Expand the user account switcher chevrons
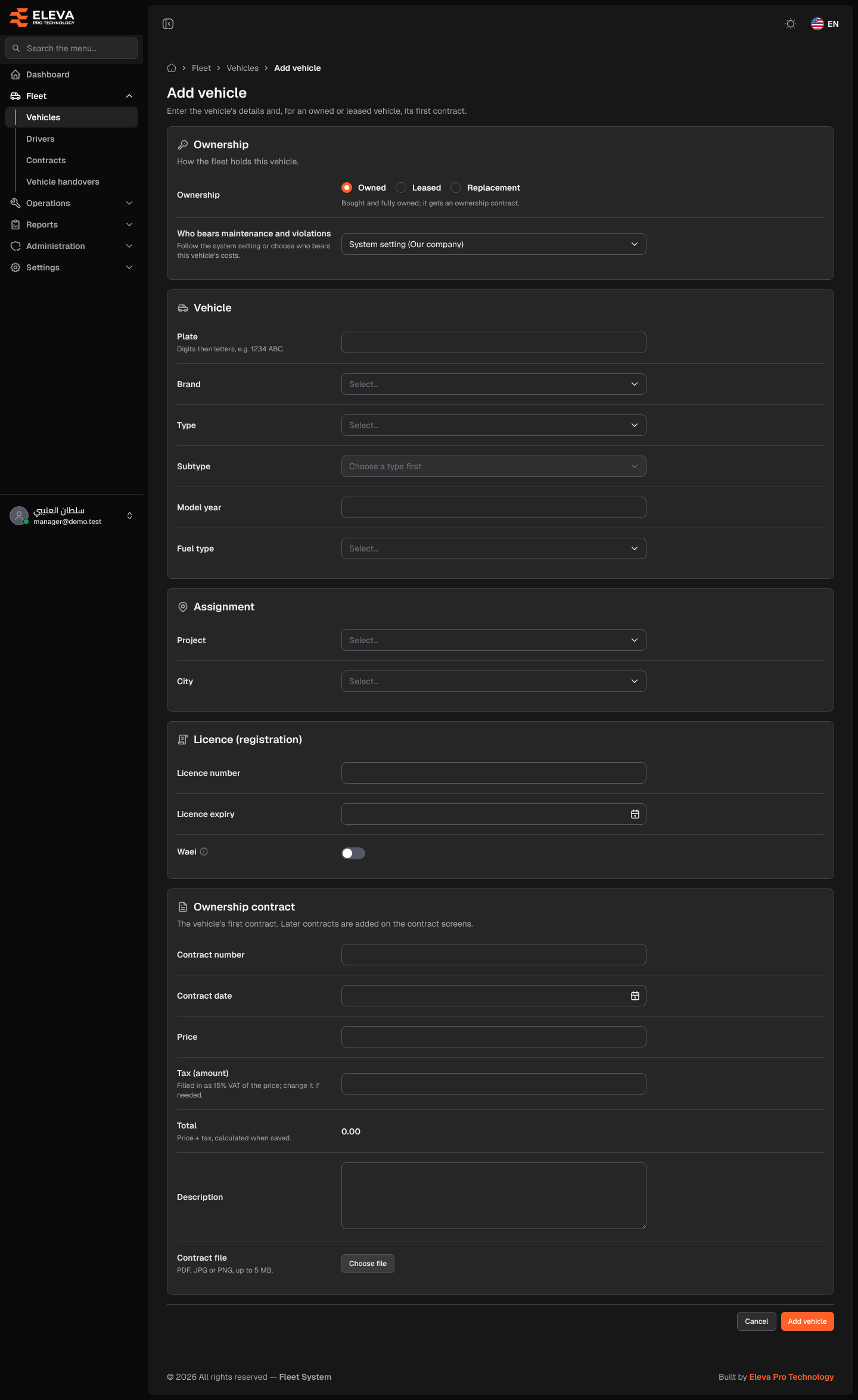The image size is (858, 1400). 129,516
